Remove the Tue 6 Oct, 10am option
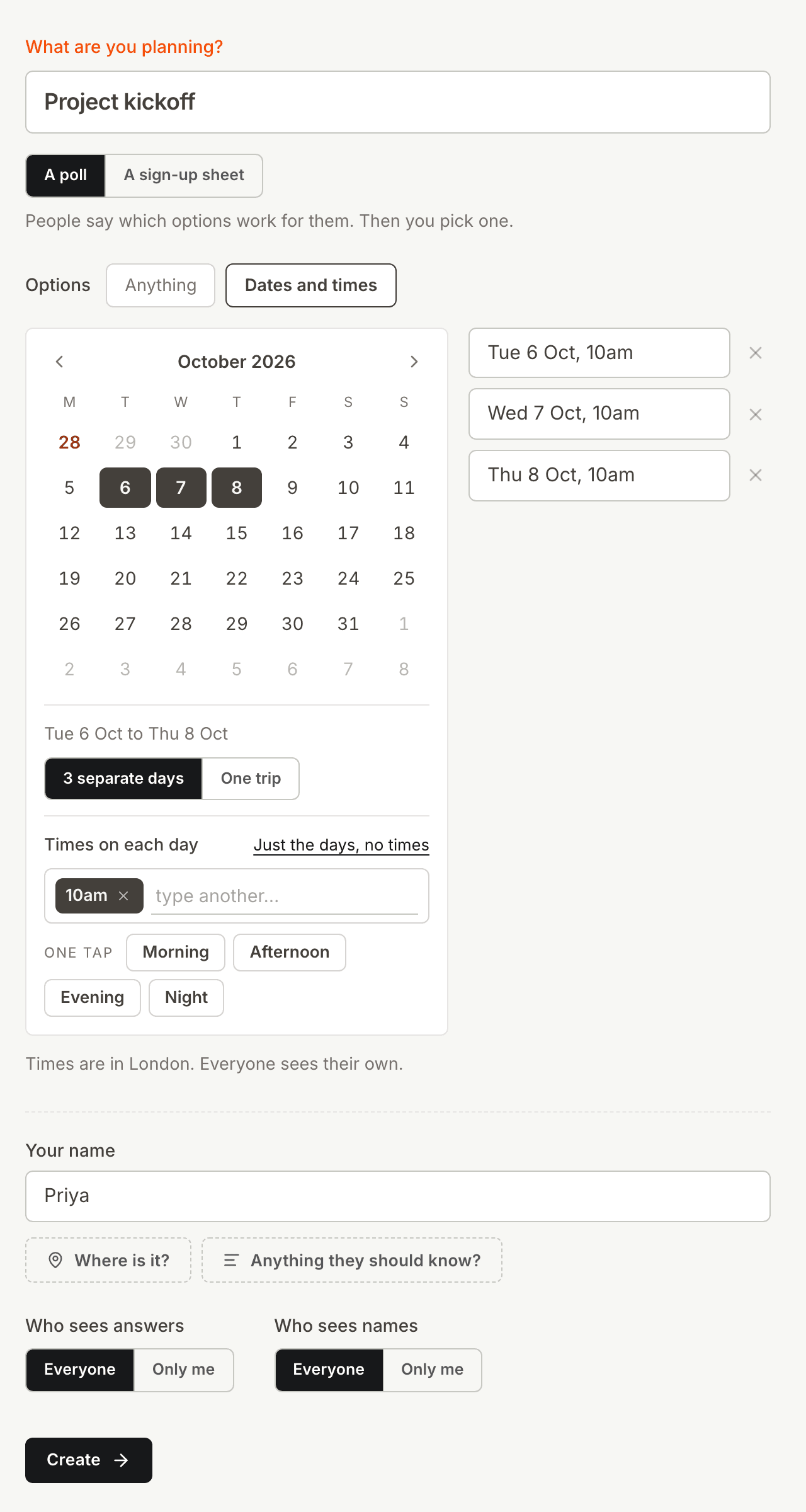806x1512 pixels. pos(756,353)
